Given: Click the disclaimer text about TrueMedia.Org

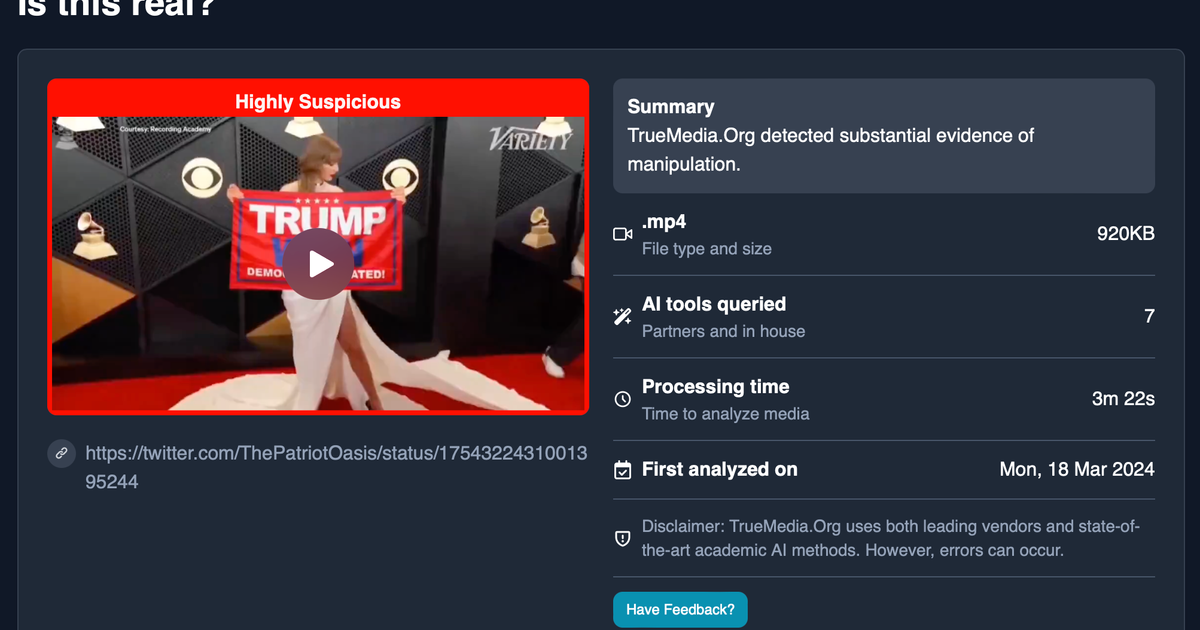Looking at the screenshot, I should coord(891,538).
